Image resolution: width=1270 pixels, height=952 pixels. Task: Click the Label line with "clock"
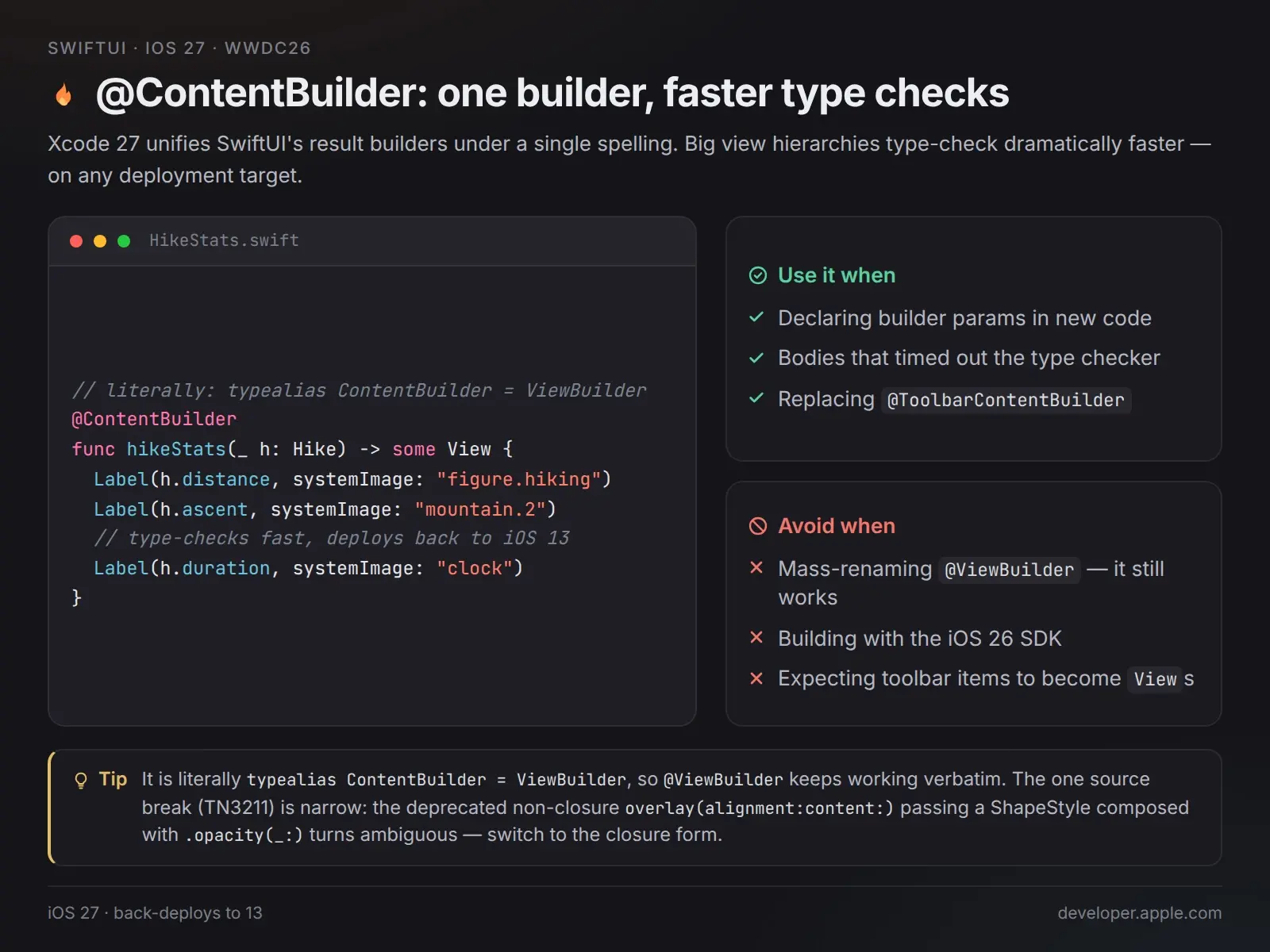click(x=309, y=568)
